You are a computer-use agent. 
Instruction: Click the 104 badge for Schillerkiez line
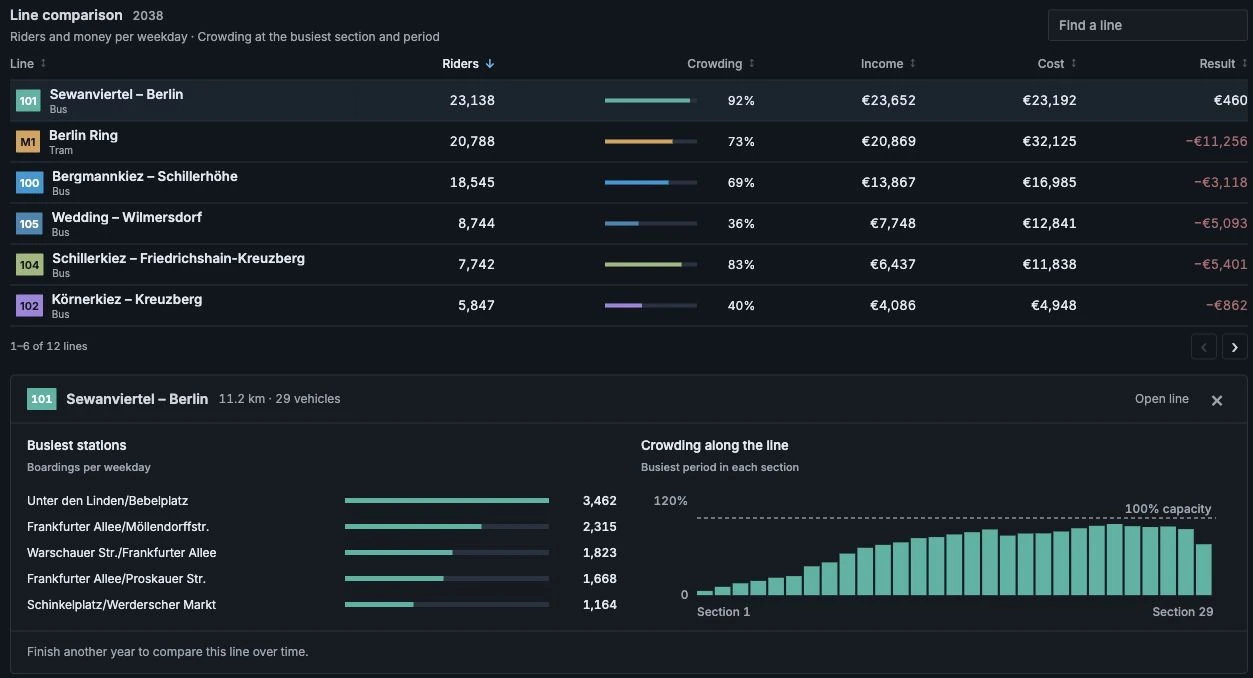point(30,265)
